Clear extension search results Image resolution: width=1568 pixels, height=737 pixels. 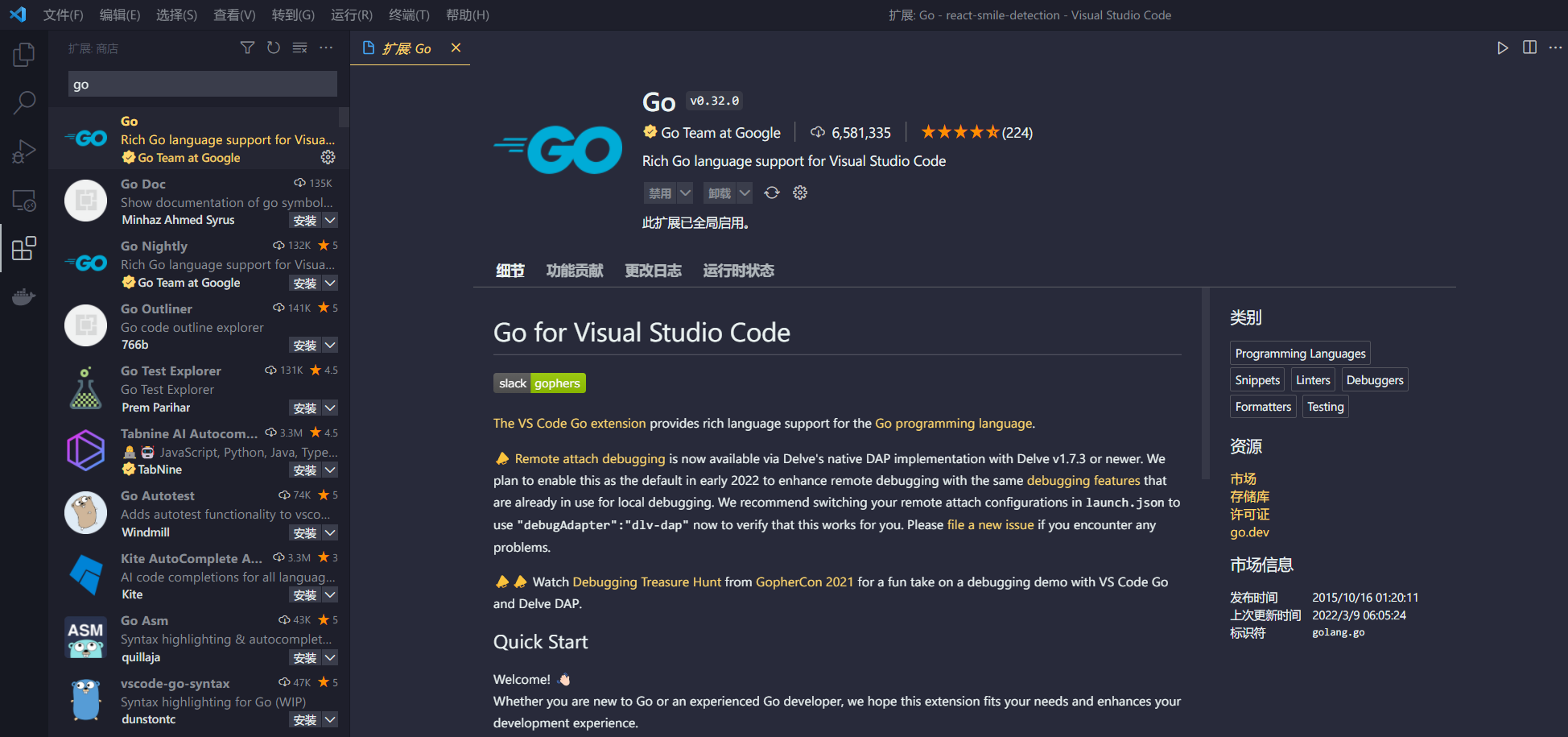[300, 48]
